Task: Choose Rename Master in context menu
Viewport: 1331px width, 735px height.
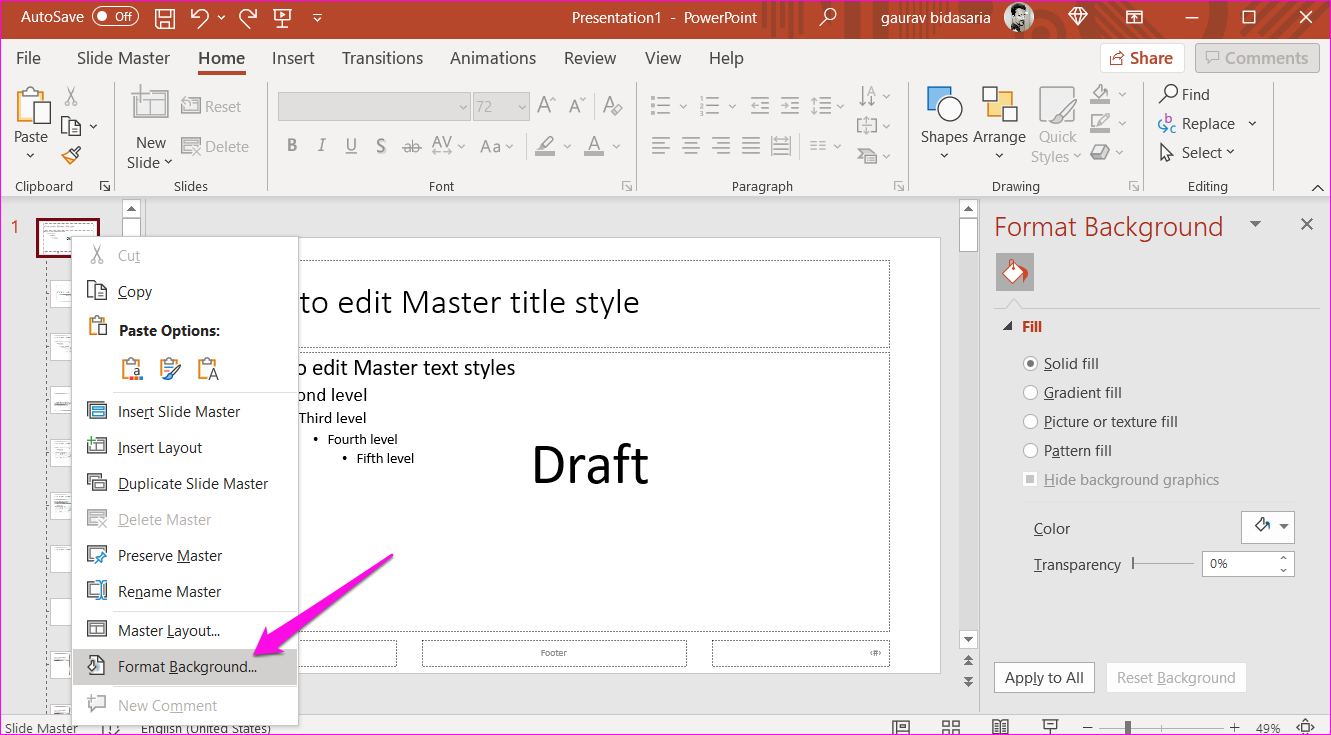Action: [185, 591]
